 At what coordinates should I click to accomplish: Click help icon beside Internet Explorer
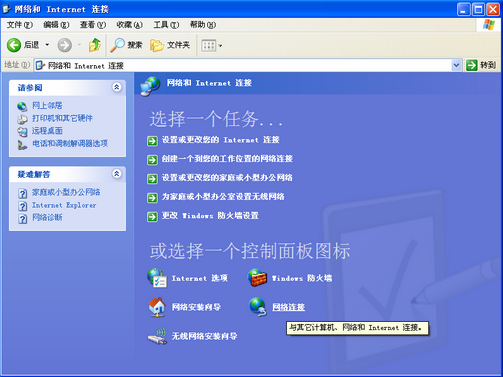click(x=22, y=206)
